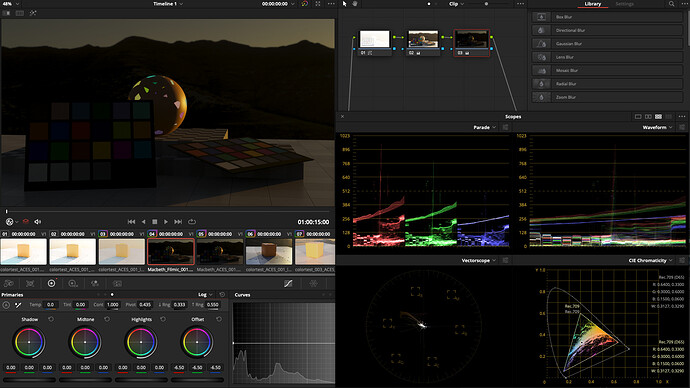This screenshot has height=388, width=690.
Task: Toggle loop playback button
Action: pos(192,222)
